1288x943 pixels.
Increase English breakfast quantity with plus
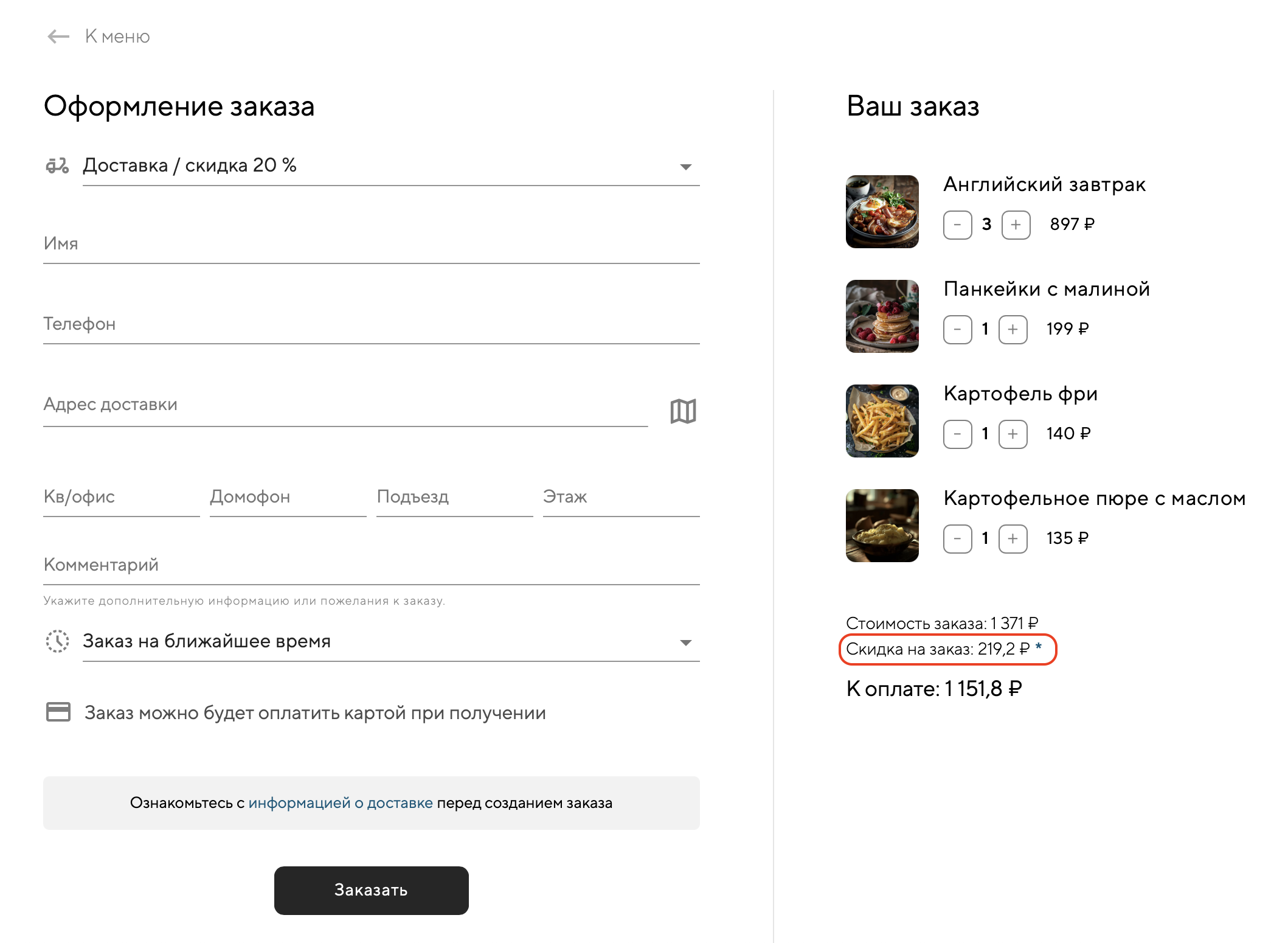click(1016, 225)
